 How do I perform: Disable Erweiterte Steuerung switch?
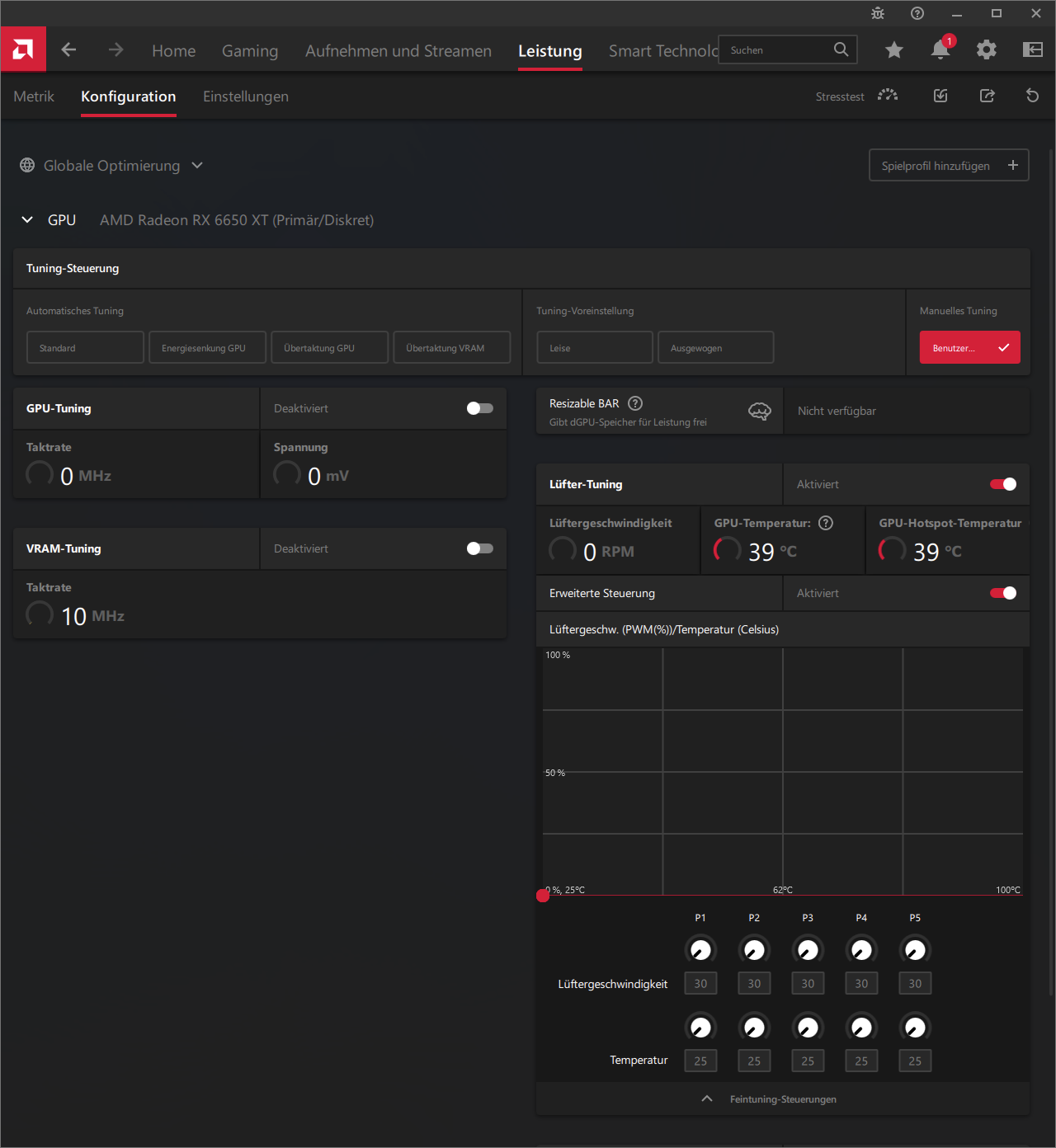tap(1003, 593)
